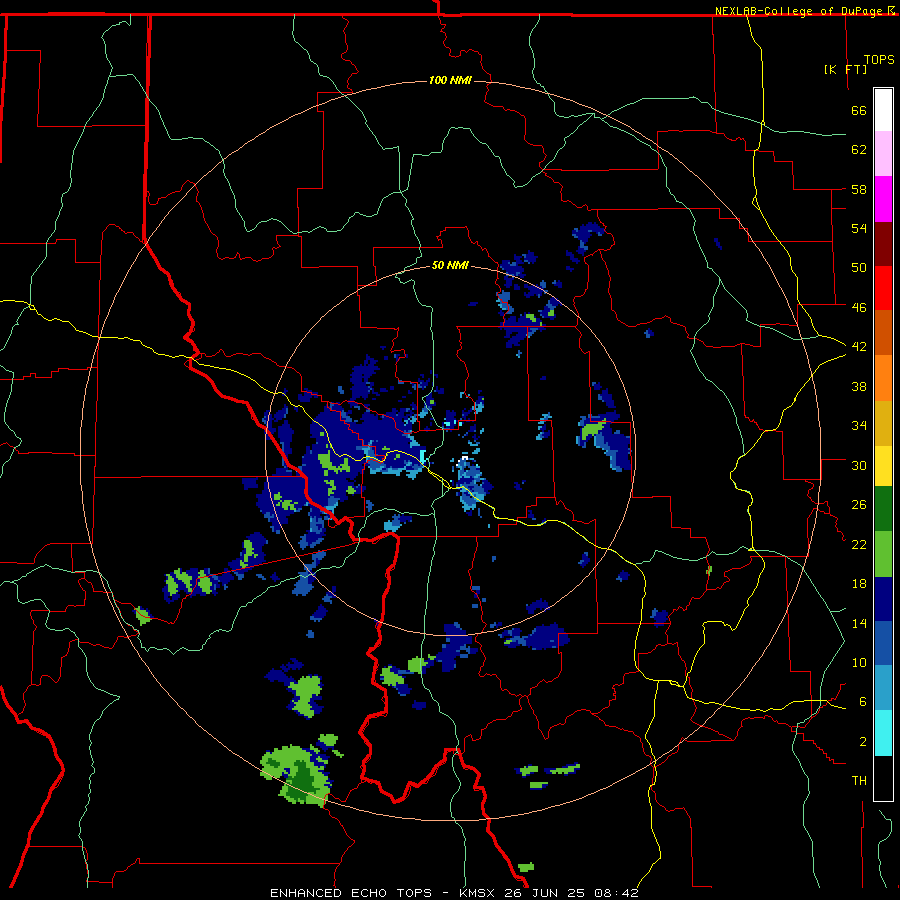Click the '[K FT]' units label

click(x=845, y=69)
